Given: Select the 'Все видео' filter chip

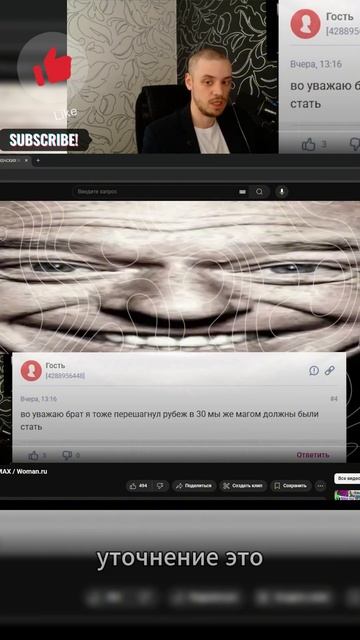Looking at the screenshot, I should tap(347, 478).
